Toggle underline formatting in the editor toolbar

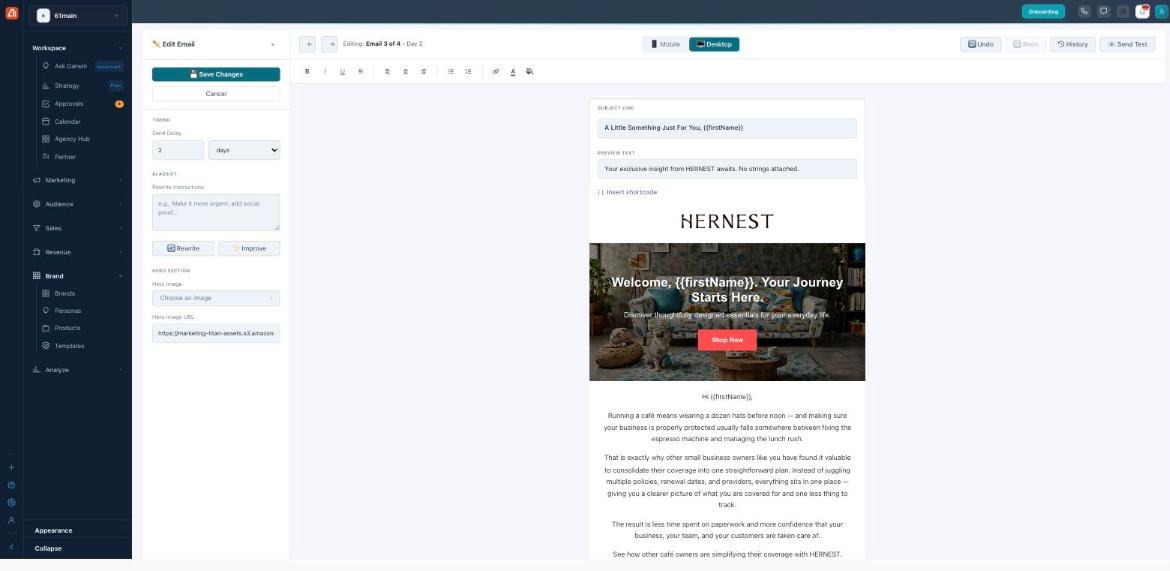[342, 72]
